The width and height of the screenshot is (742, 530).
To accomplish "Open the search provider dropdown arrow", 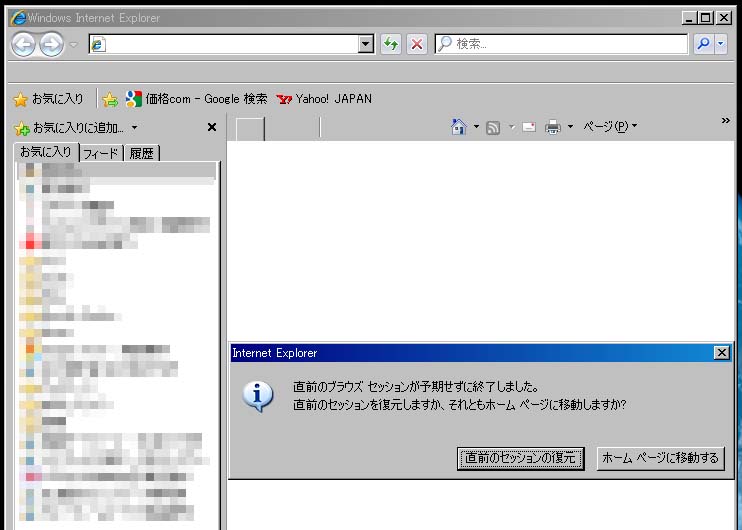I will [721, 44].
